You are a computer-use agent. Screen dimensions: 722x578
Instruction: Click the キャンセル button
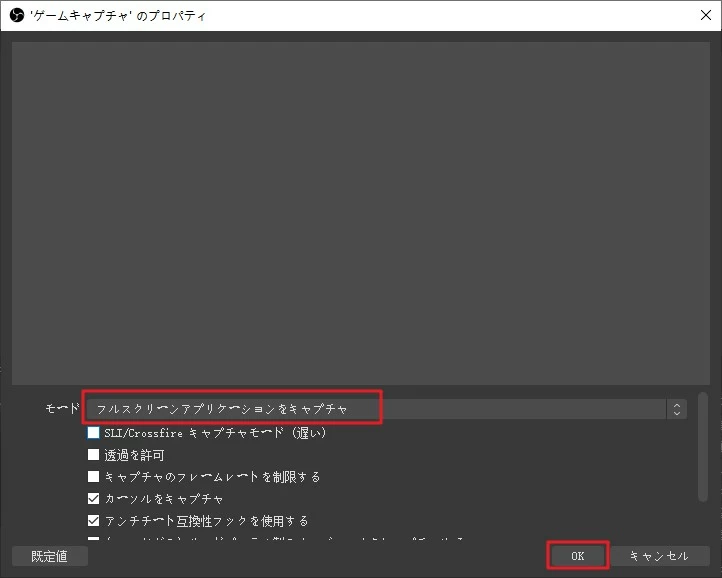tap(659, 556)
